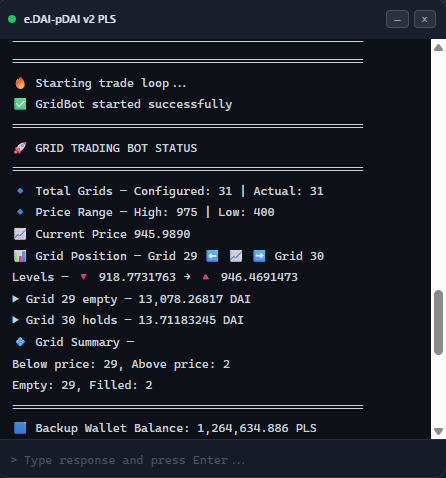The width and height of the screenshot is (446, 478).
Task: Click the rocket icon beside GRID TRADING BOT STATUS
Action: [20, 148]
